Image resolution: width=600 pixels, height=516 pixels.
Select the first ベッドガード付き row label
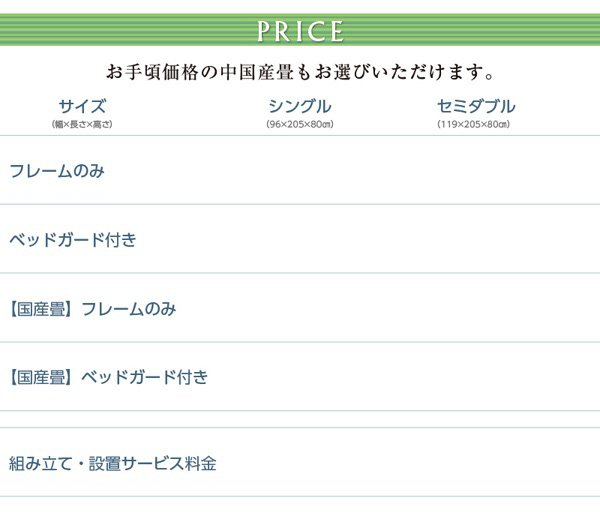72,240
